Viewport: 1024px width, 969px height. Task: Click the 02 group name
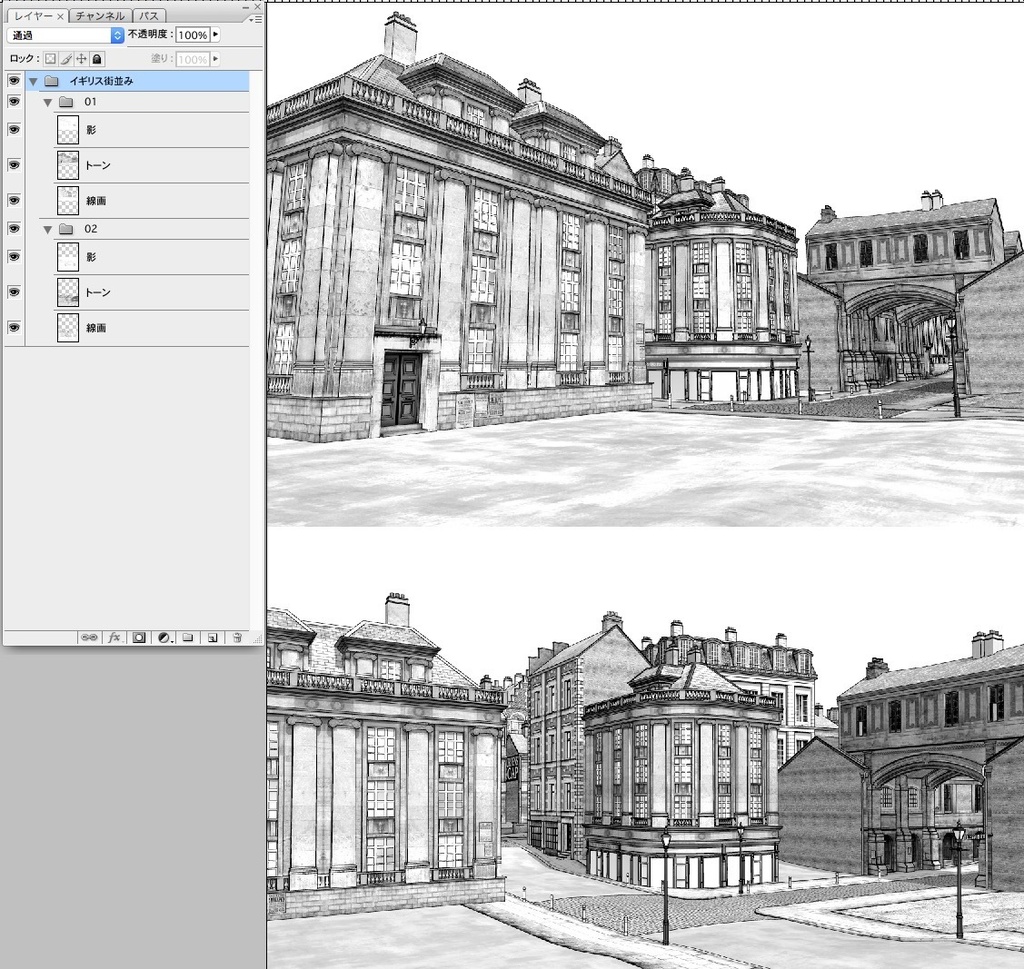click(x=90, y=229)
